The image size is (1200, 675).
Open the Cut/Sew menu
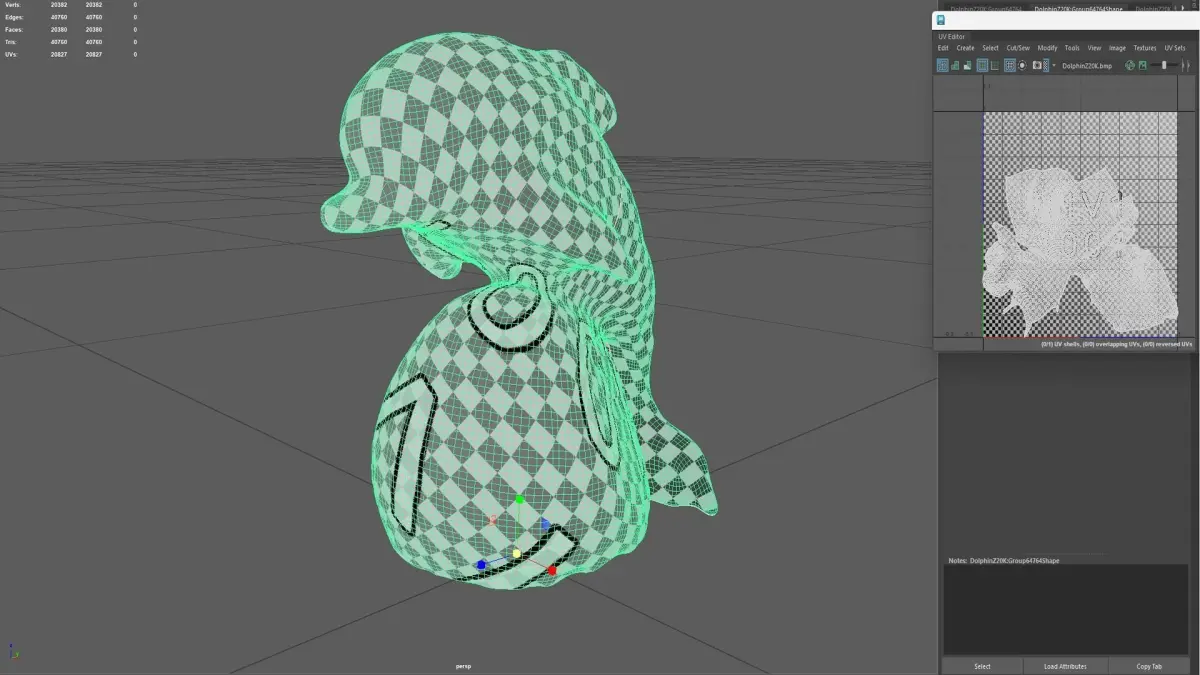coord(1018,48)
